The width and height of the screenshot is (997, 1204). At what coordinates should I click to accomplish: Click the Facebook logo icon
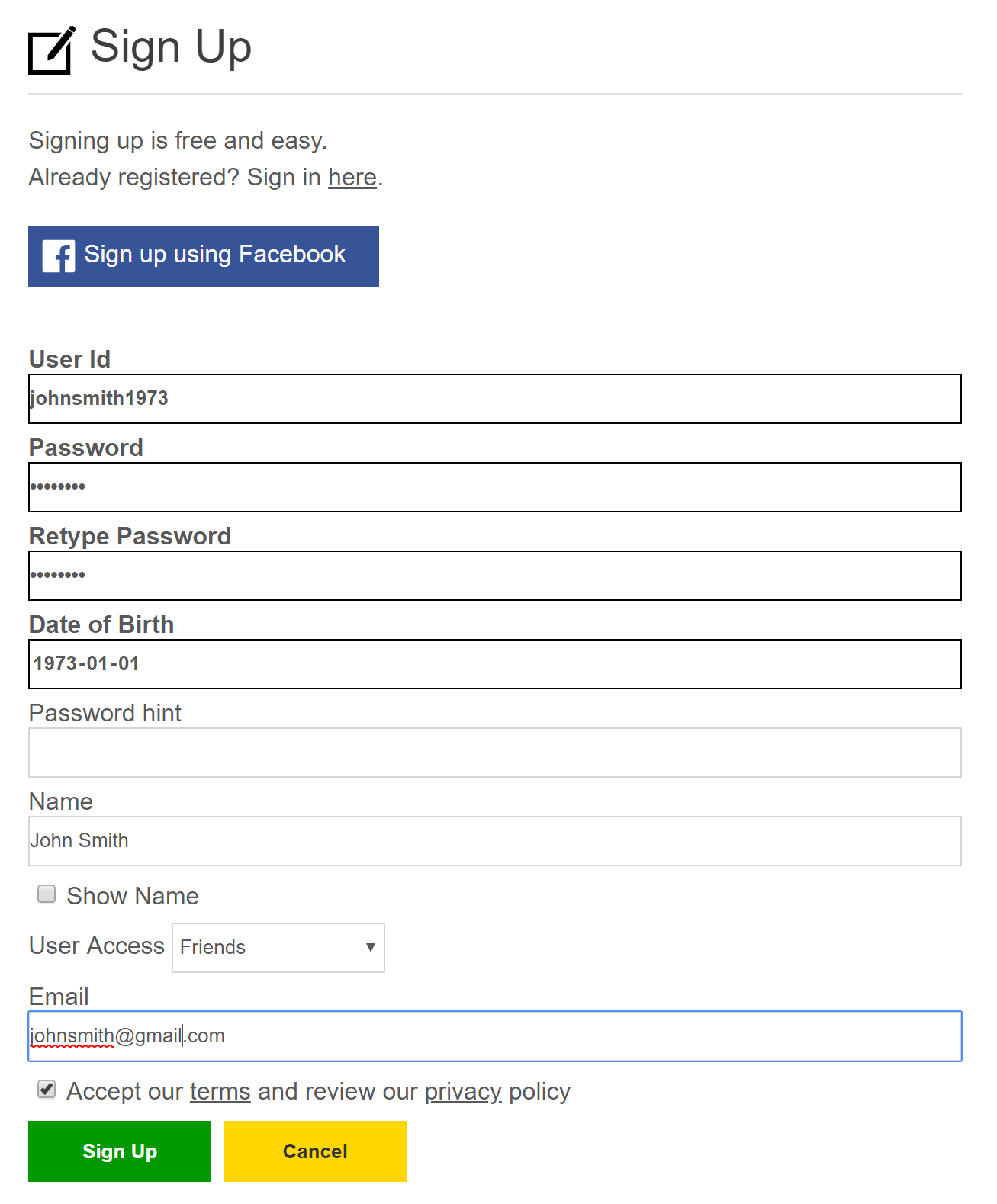[59, 256]
